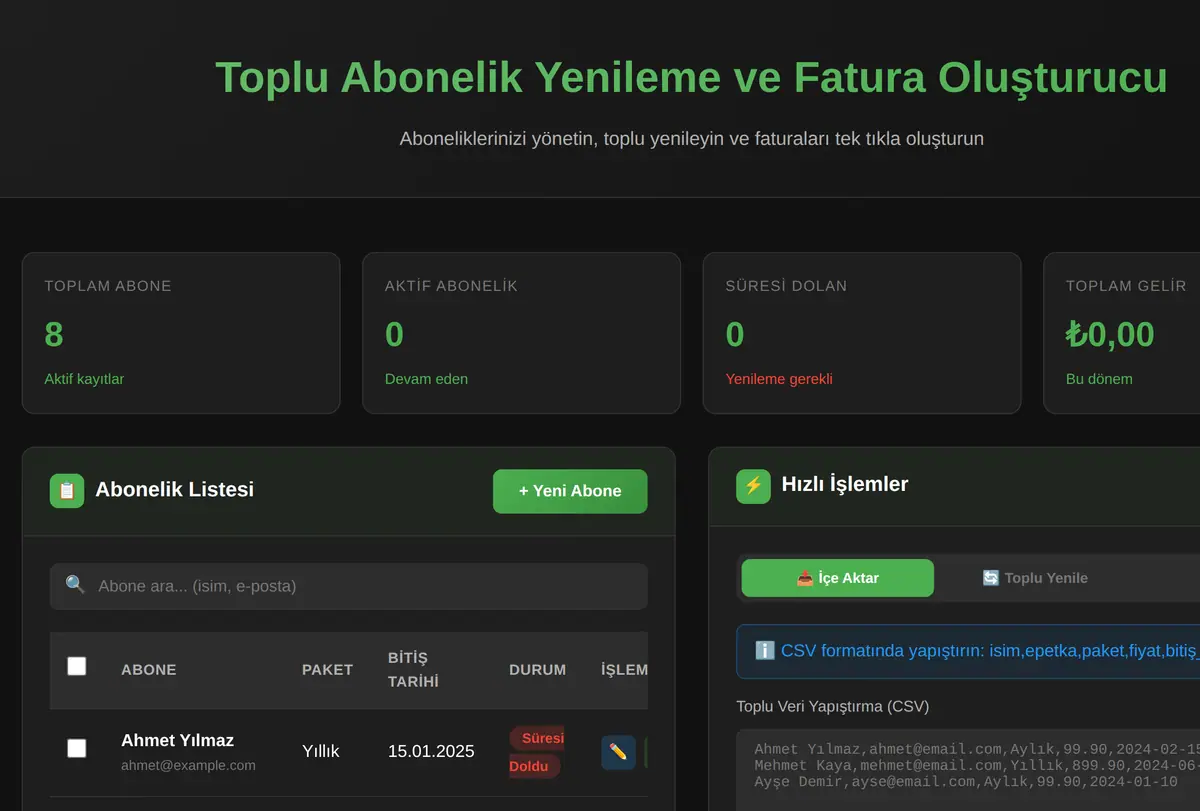1200x811 pixels.
Task: Click the Yıllık package cell
Action: click(321, 751)
